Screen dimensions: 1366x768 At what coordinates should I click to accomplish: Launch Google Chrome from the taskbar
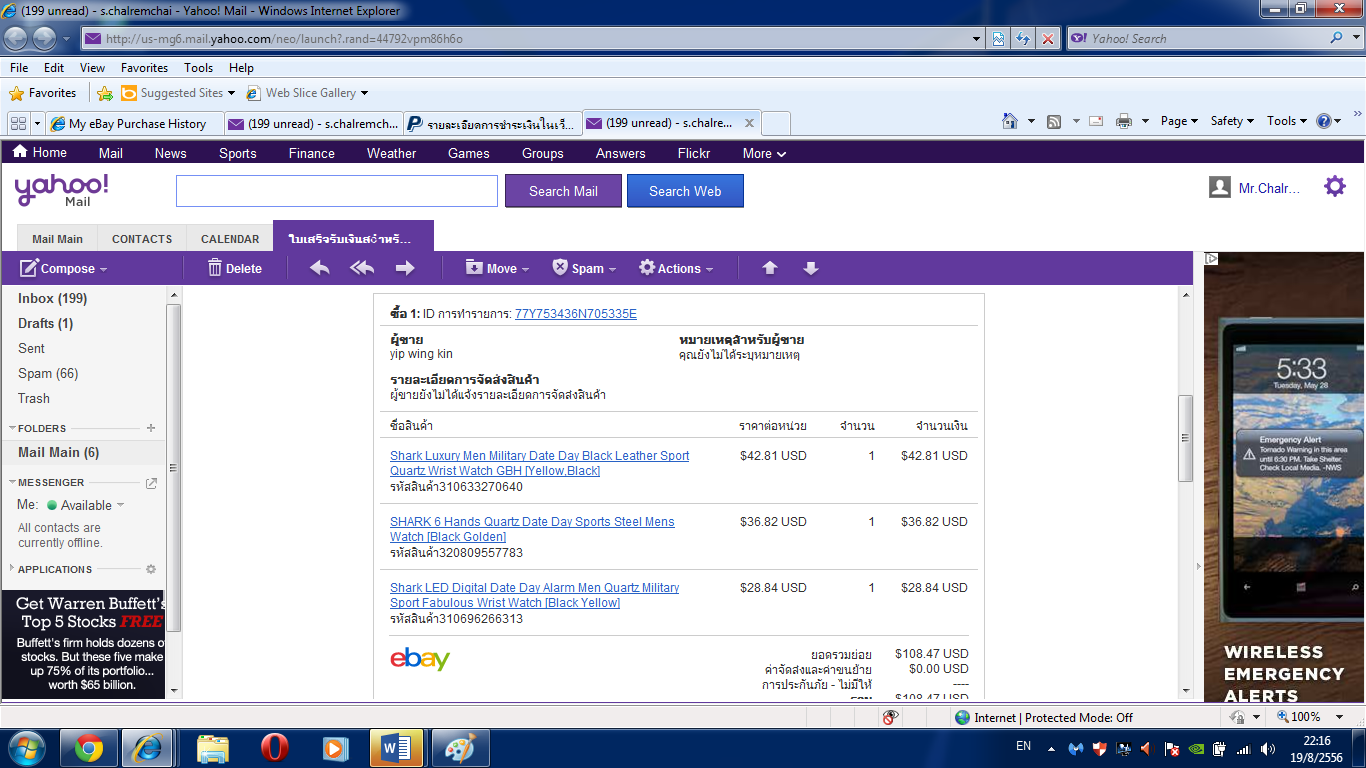(x=89, y=748)
